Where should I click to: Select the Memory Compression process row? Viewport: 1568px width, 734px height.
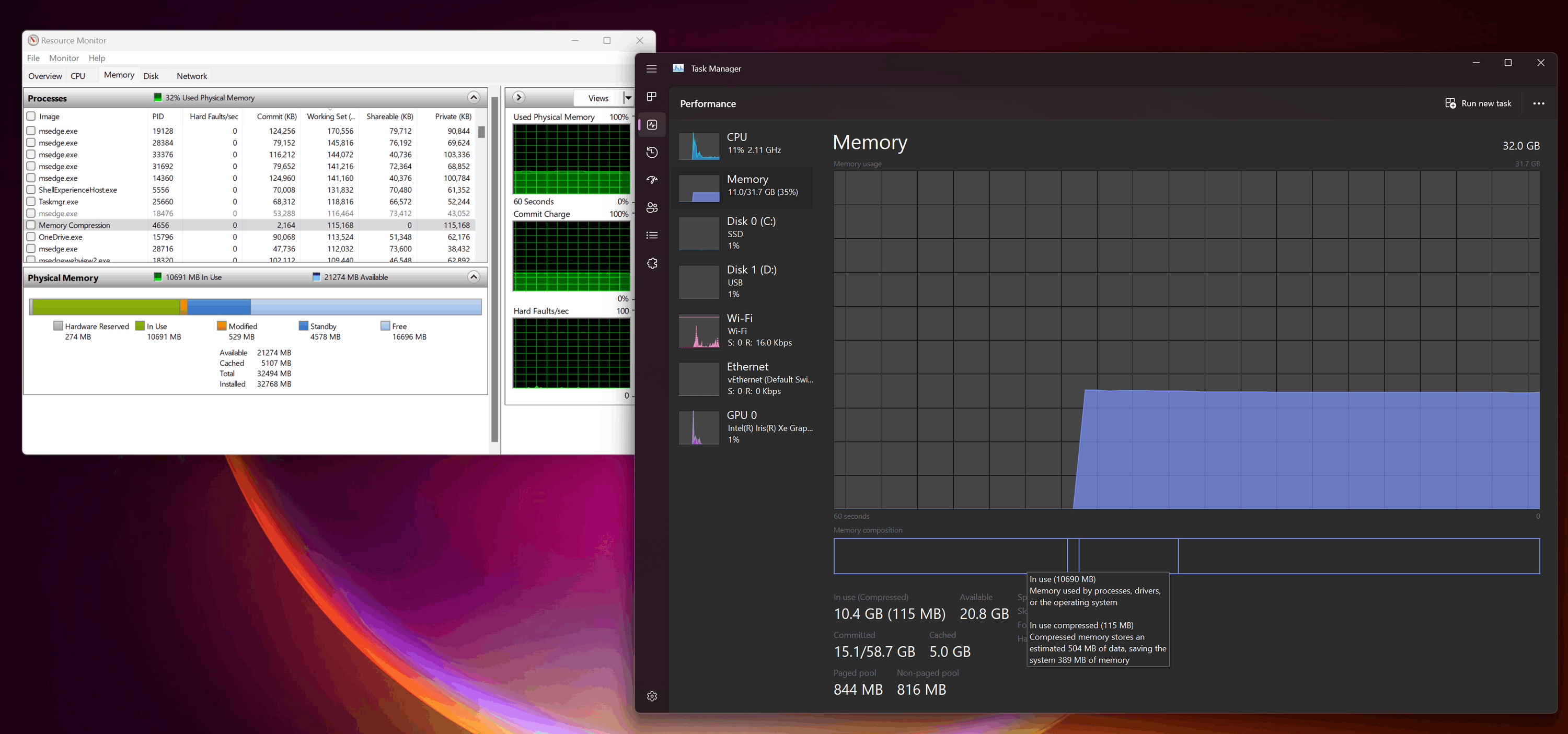[249, 225]
